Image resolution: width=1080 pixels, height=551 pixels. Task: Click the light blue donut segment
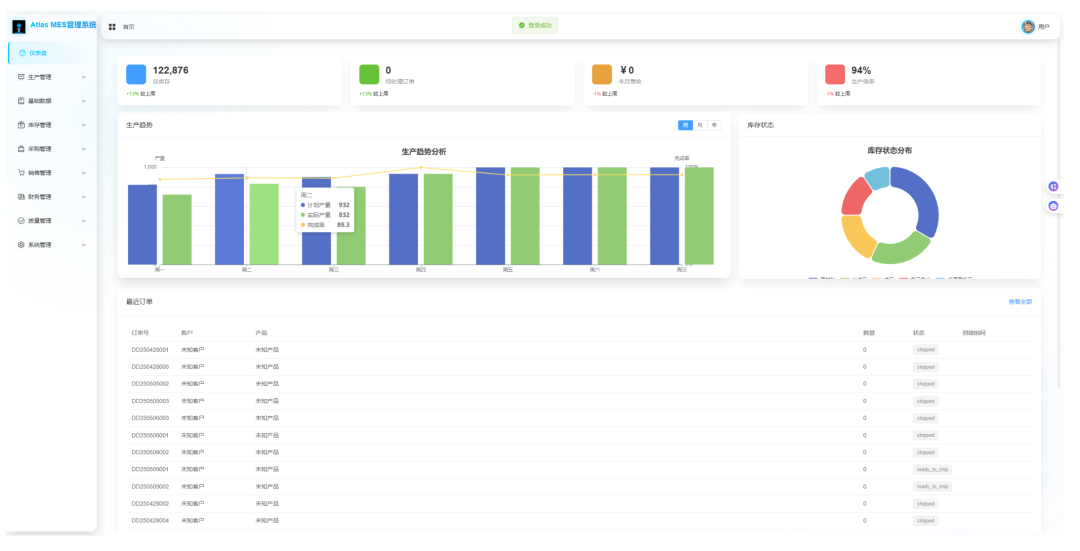pyautogui.click(x=878, y=177)
